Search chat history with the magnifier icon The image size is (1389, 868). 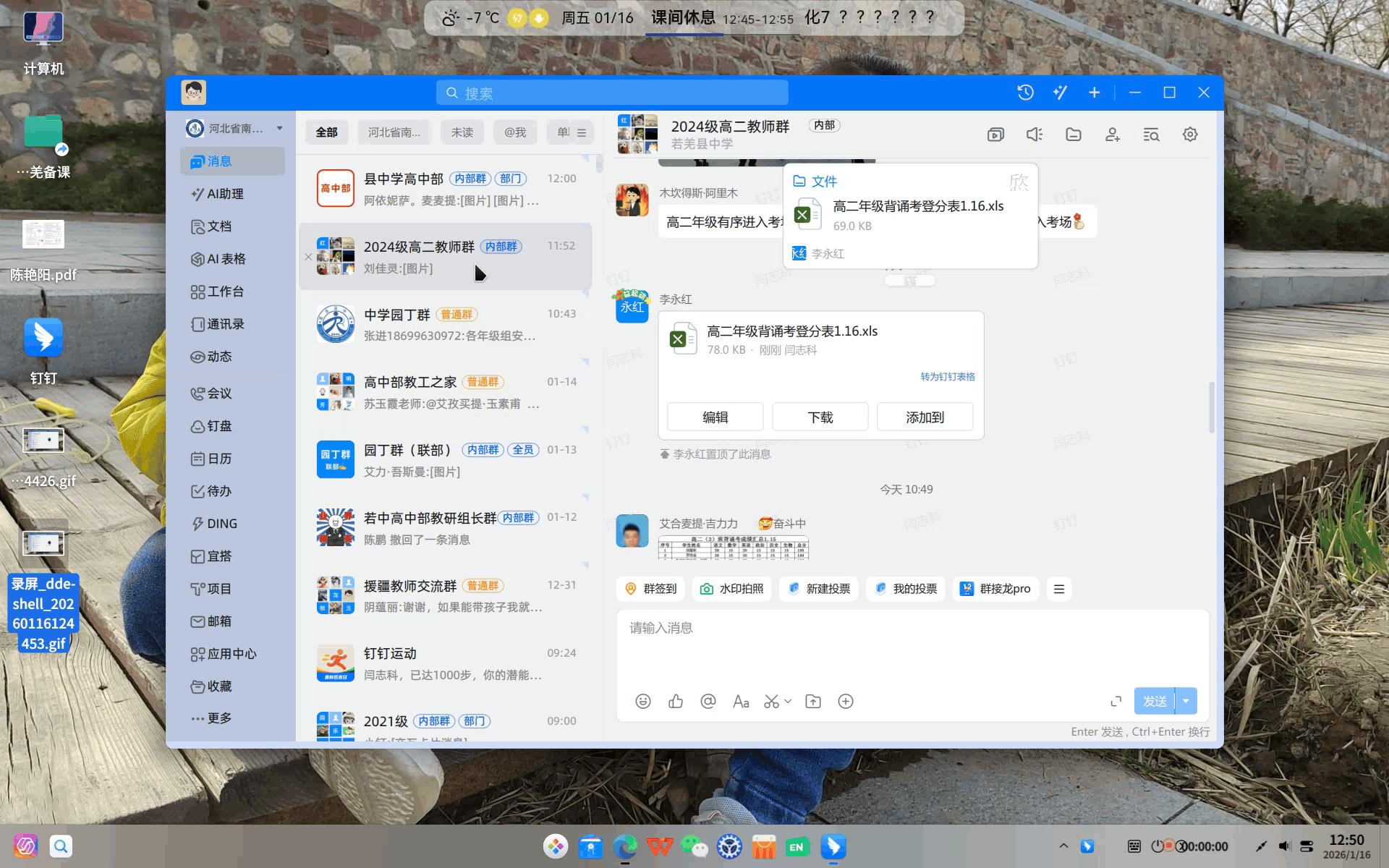[x=1151, y=135]
